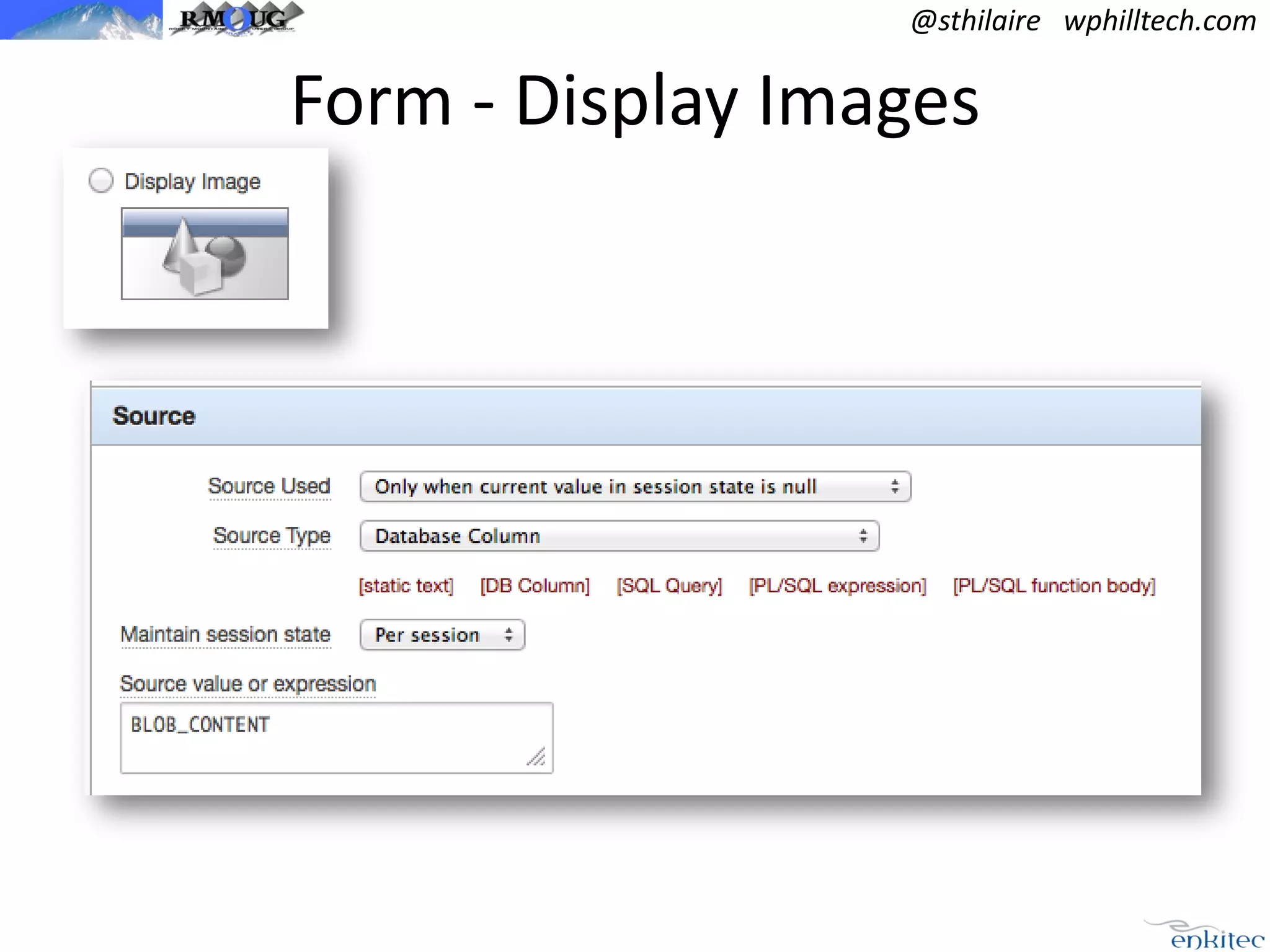Click the Maintain session state label

pyautogui.click(x=226, y=635)
